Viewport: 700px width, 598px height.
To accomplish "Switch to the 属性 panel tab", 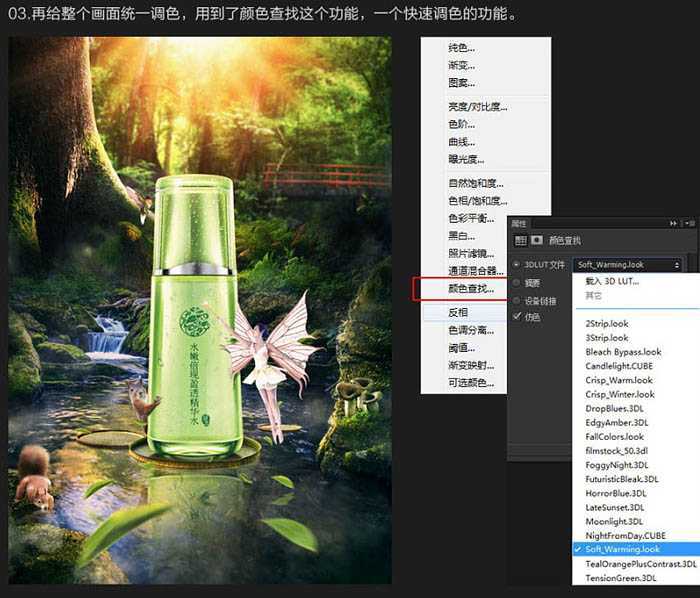I will click(519, 224).
